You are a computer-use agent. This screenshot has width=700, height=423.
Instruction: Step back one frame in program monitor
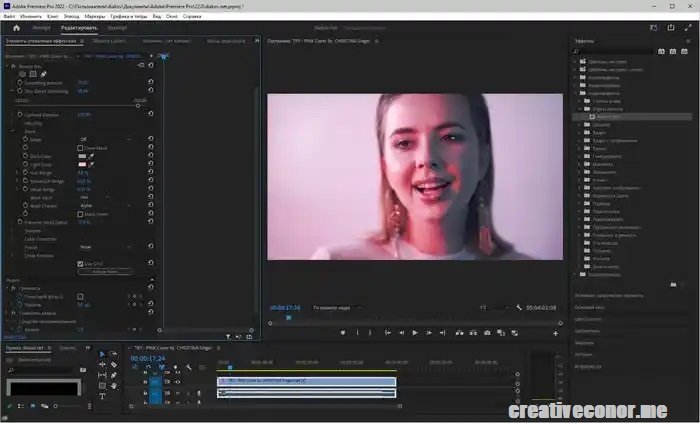tap(401, 333)
